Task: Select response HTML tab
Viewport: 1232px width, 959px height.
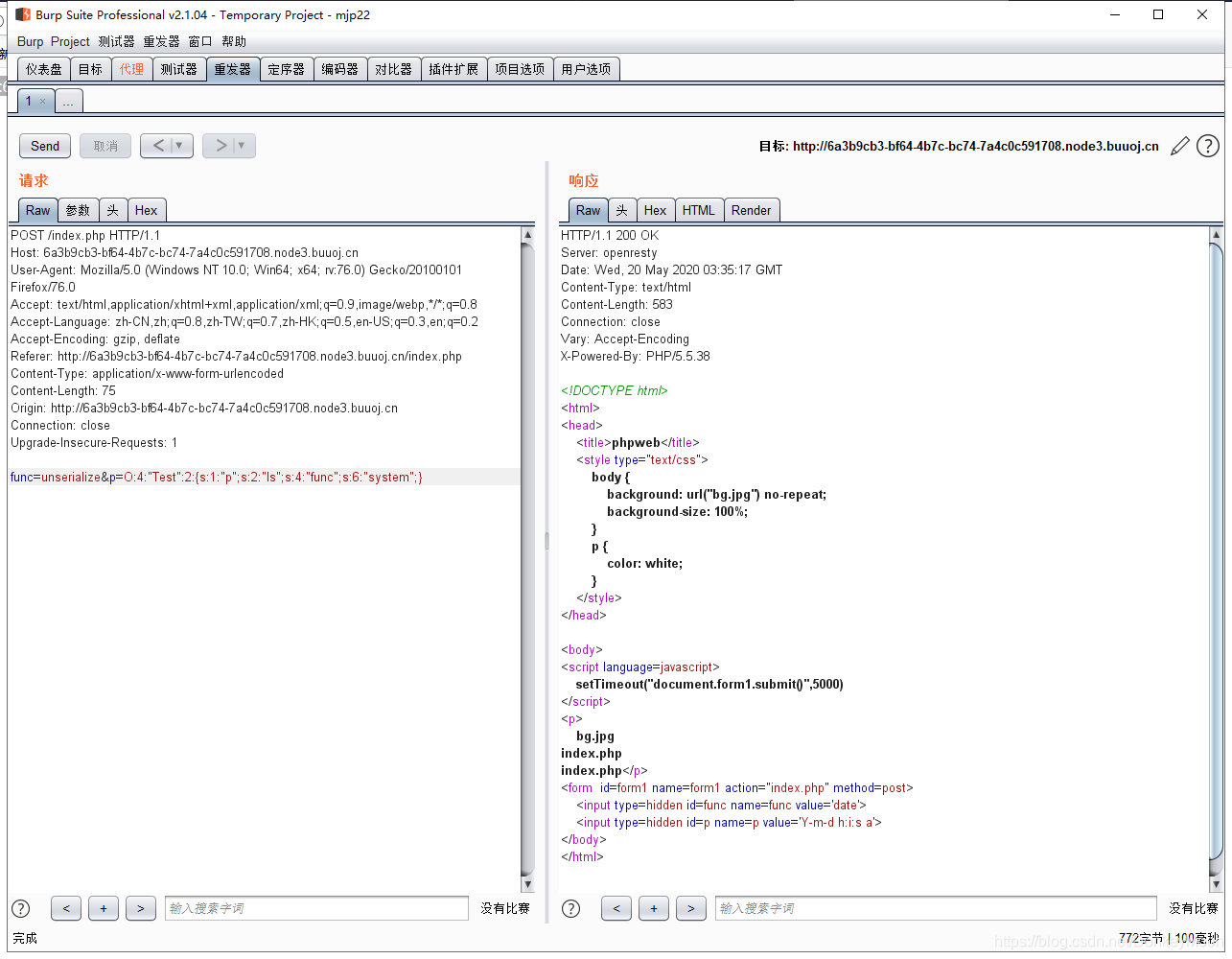Action: (699, 210)
